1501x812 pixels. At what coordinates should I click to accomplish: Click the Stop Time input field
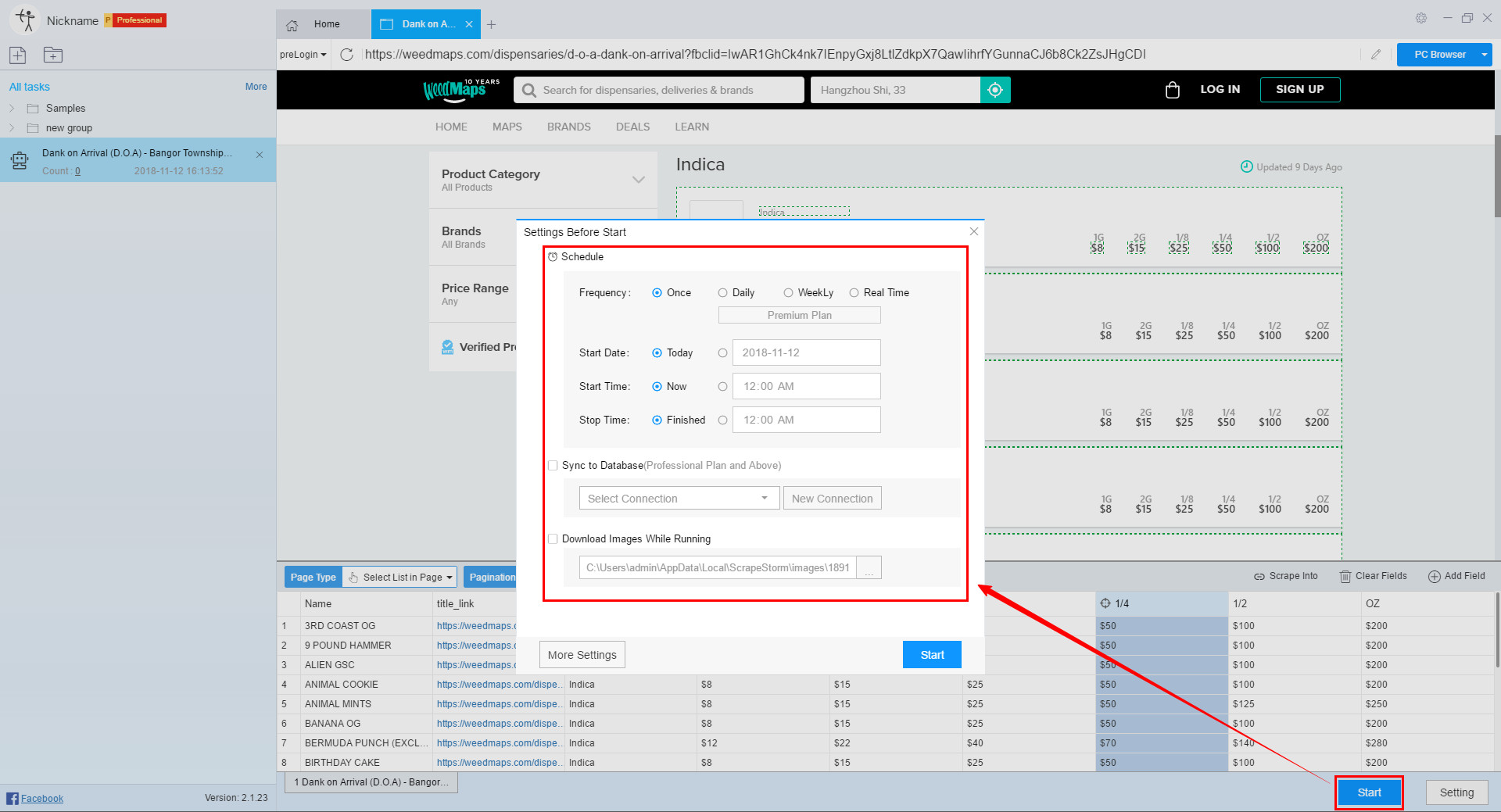[x=807, y=420]
